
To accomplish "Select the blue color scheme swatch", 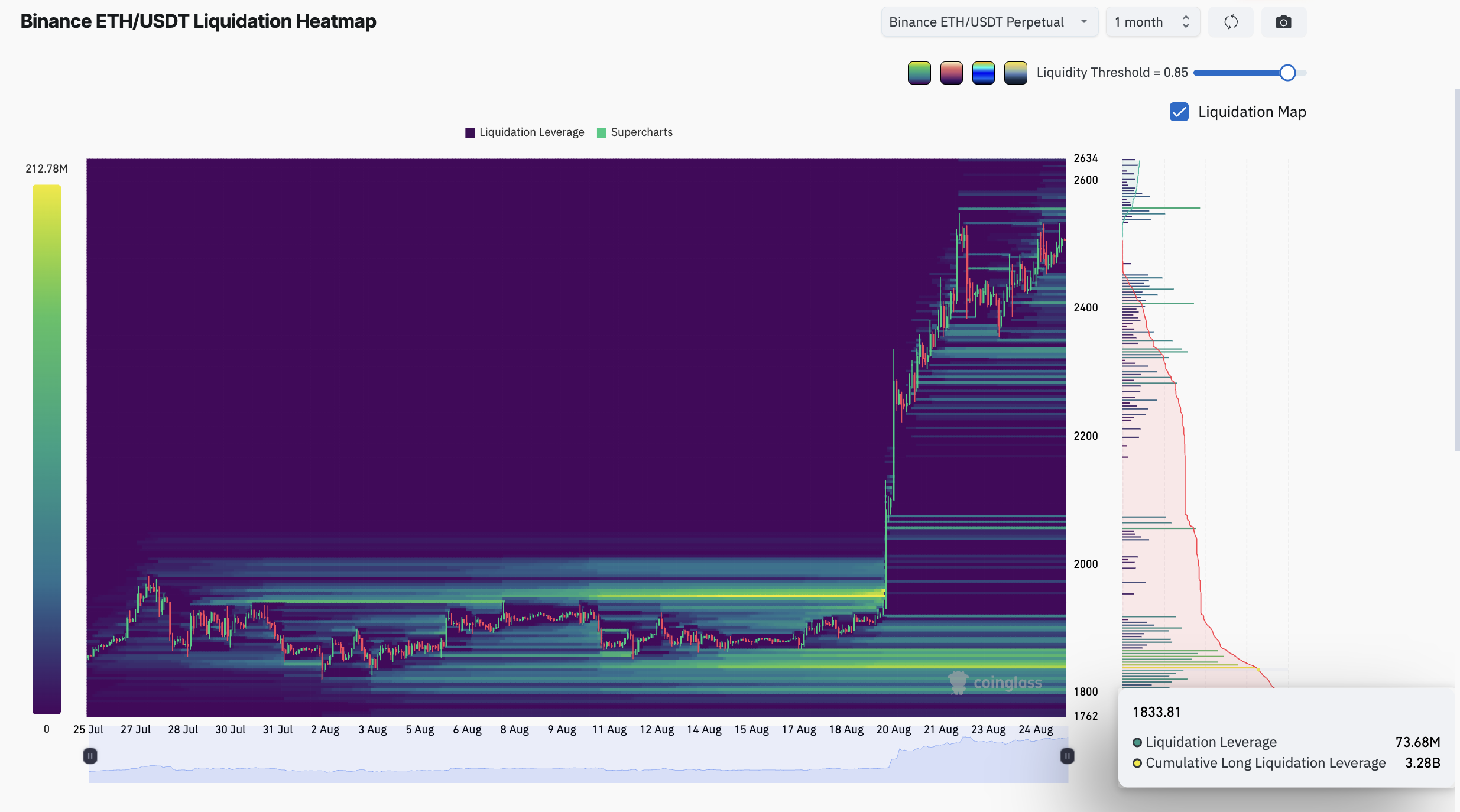I will point(984,73).
